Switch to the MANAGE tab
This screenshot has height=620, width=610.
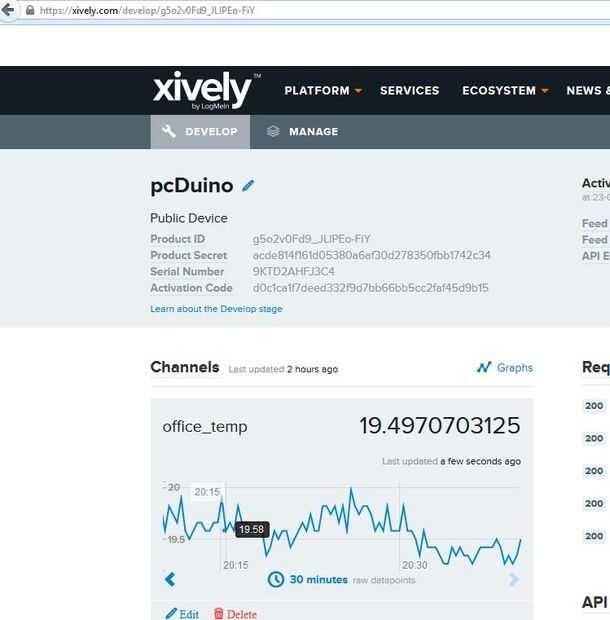(x=302, y=132)
